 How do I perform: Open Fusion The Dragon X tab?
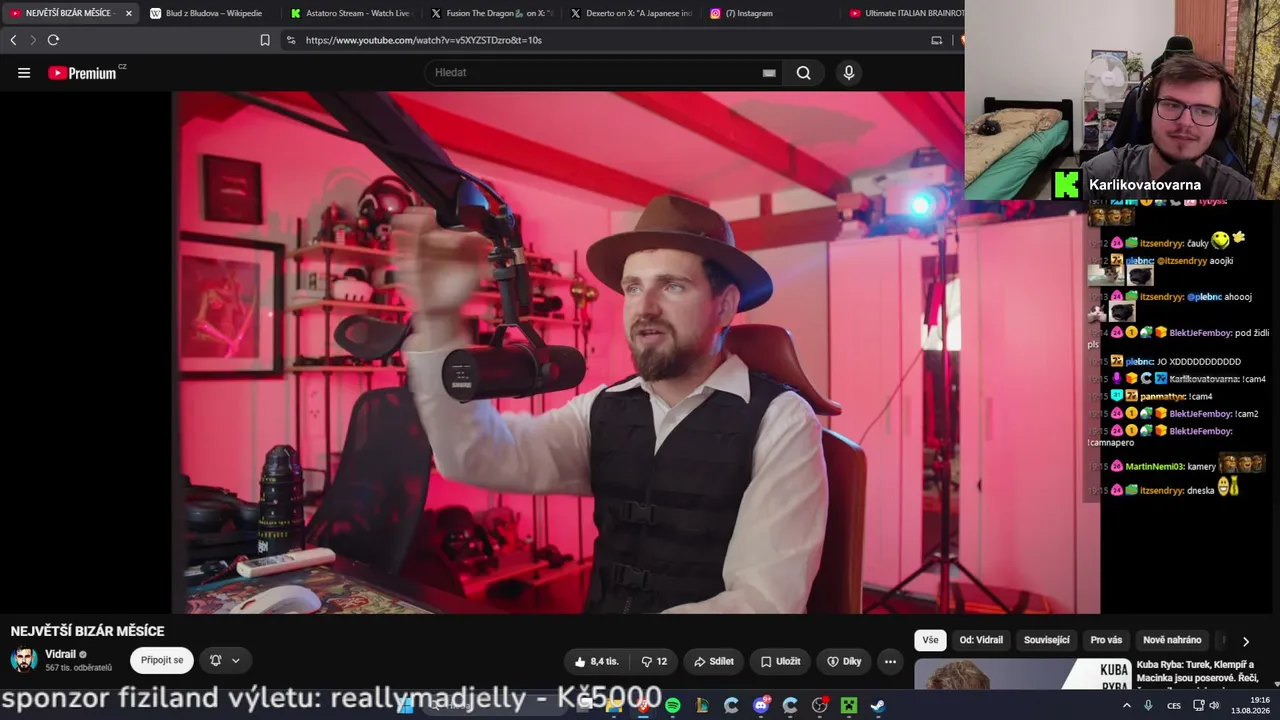coord(491,13)
